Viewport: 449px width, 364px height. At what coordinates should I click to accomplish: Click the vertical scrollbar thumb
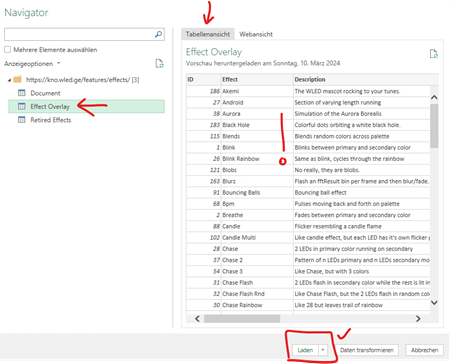click(434, 126)
